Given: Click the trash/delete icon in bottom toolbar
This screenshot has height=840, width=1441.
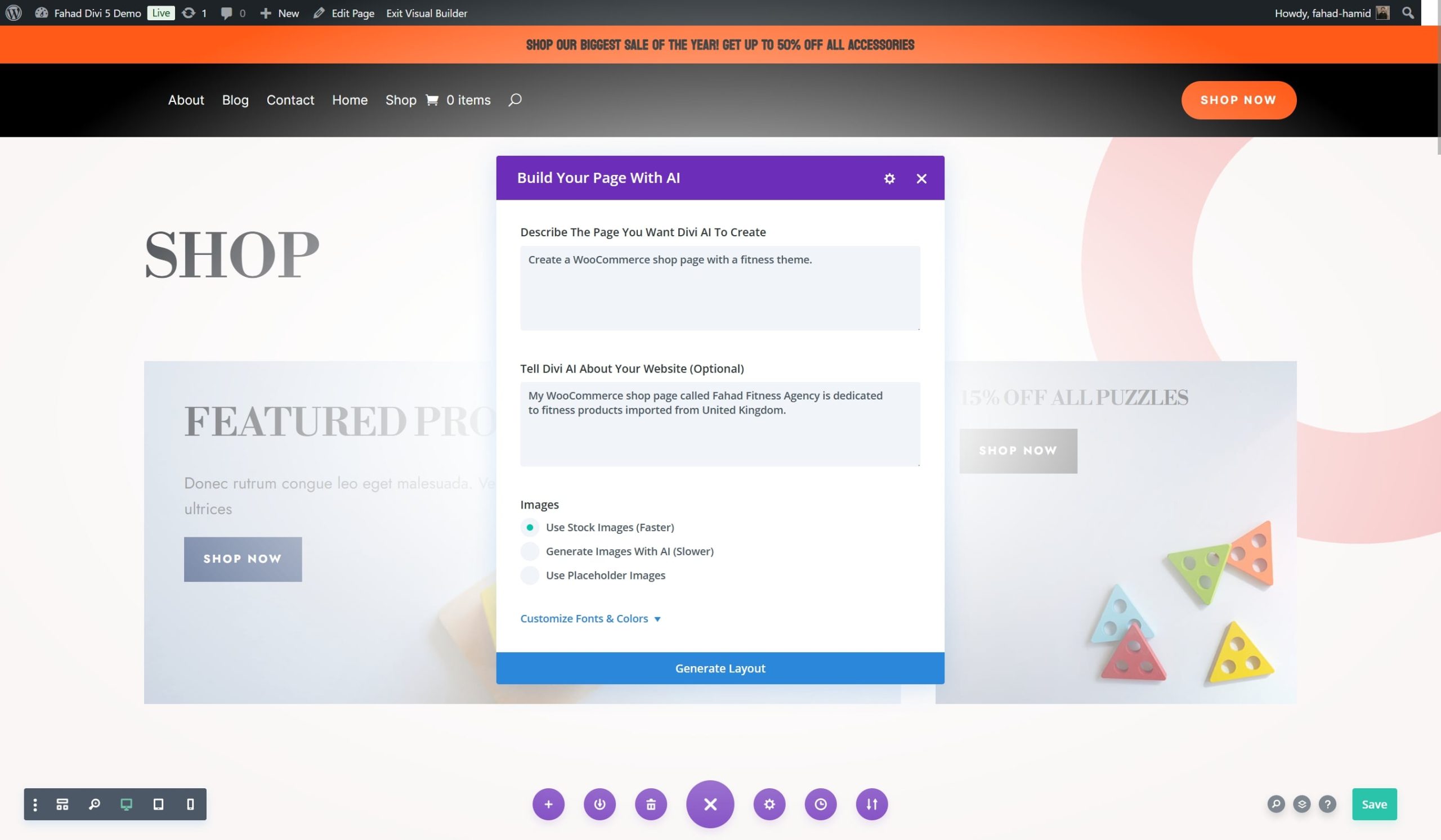Looking at the screenshot, I should [x=650, y=804].
